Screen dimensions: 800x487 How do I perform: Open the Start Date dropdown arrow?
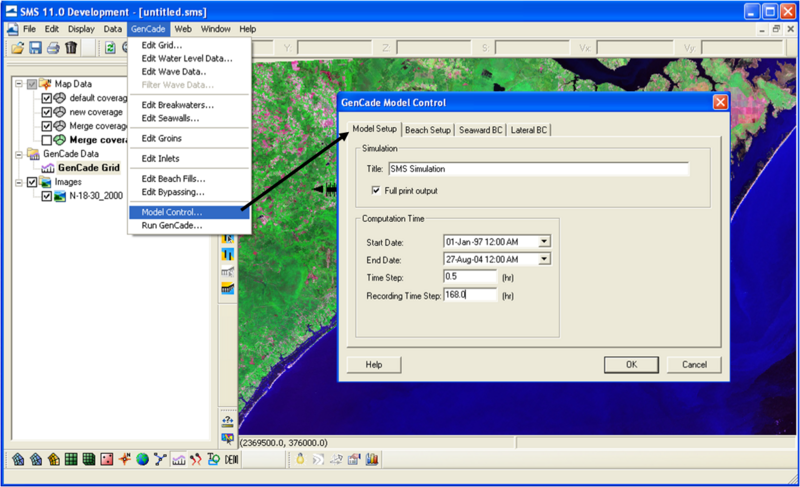coord(544,241)
